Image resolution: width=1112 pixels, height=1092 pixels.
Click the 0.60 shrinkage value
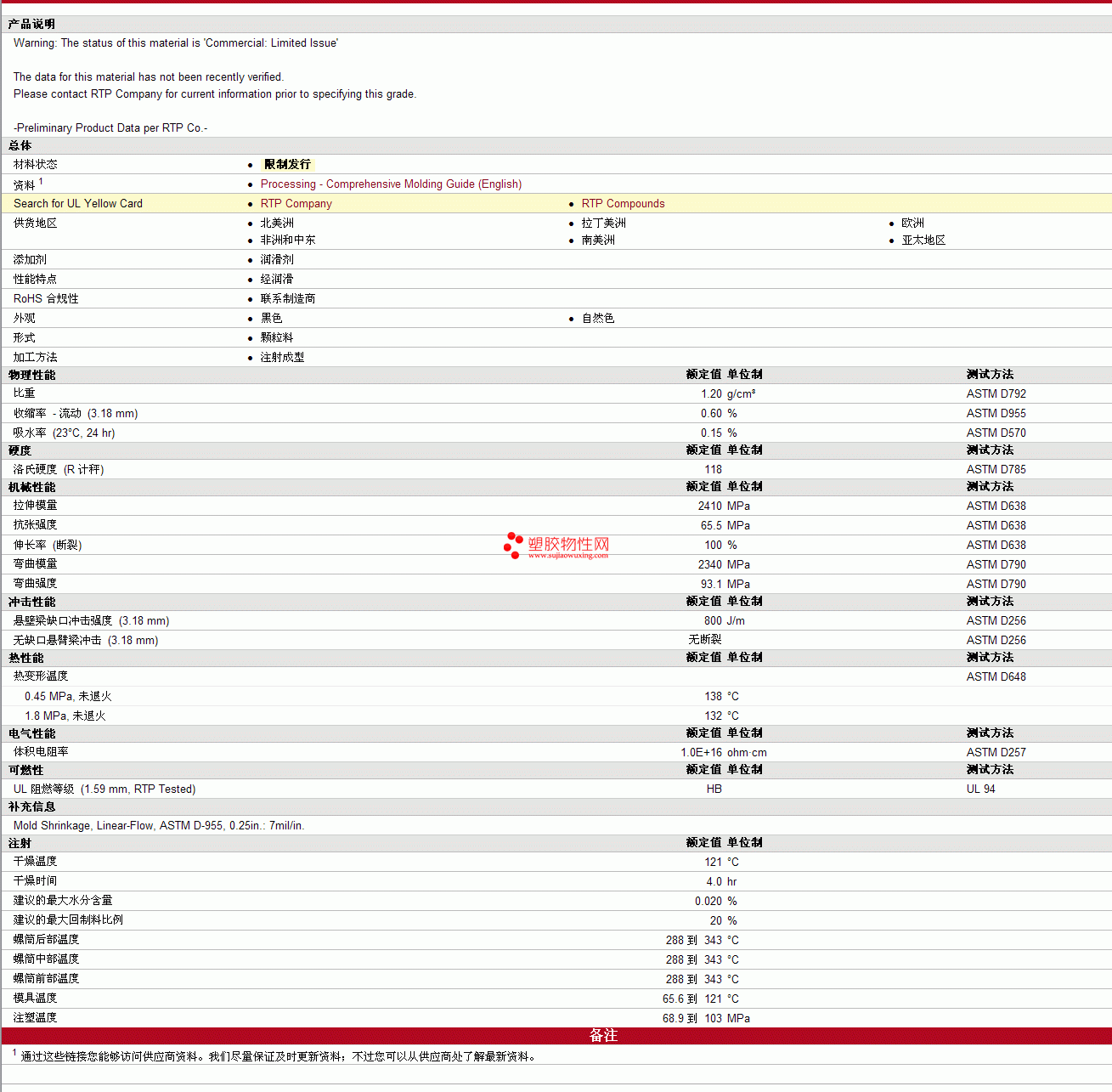click(711, 414)
